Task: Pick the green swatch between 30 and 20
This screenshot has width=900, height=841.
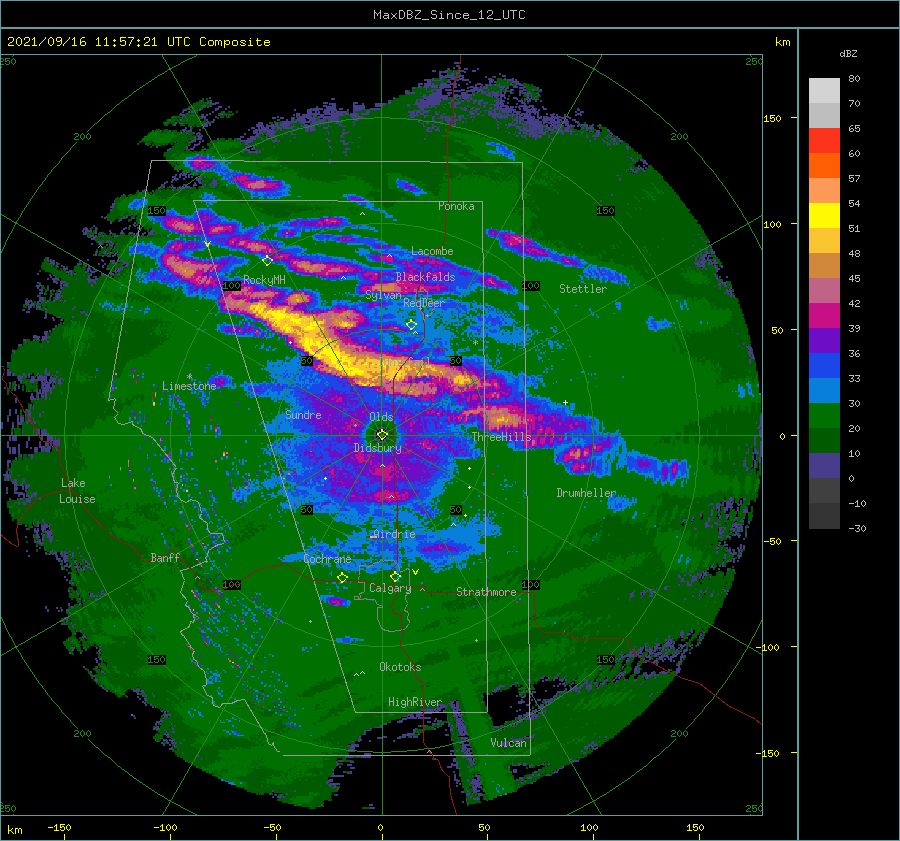Action: click(x=824, y=416)
